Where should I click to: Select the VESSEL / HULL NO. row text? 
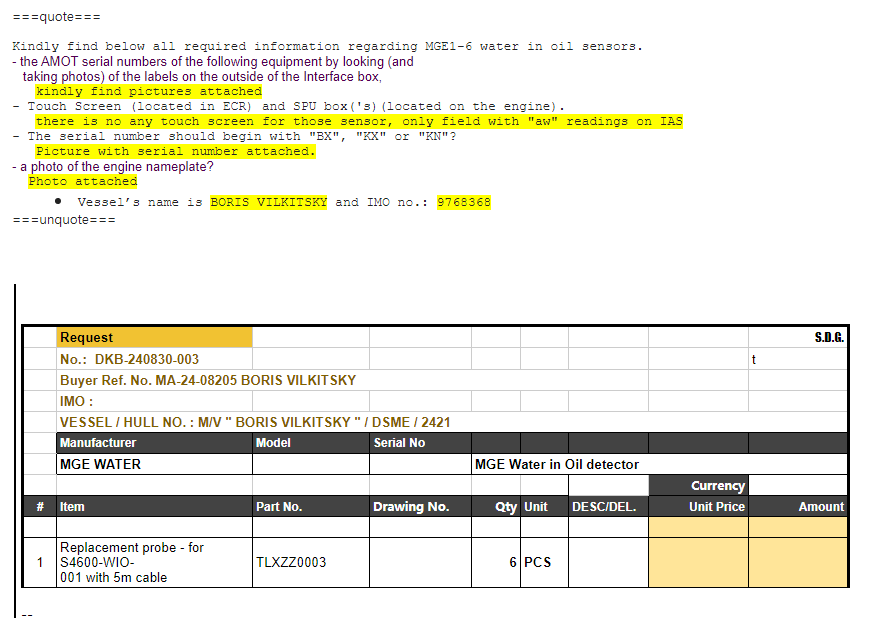pyautogui.click(x=255, y=422)
